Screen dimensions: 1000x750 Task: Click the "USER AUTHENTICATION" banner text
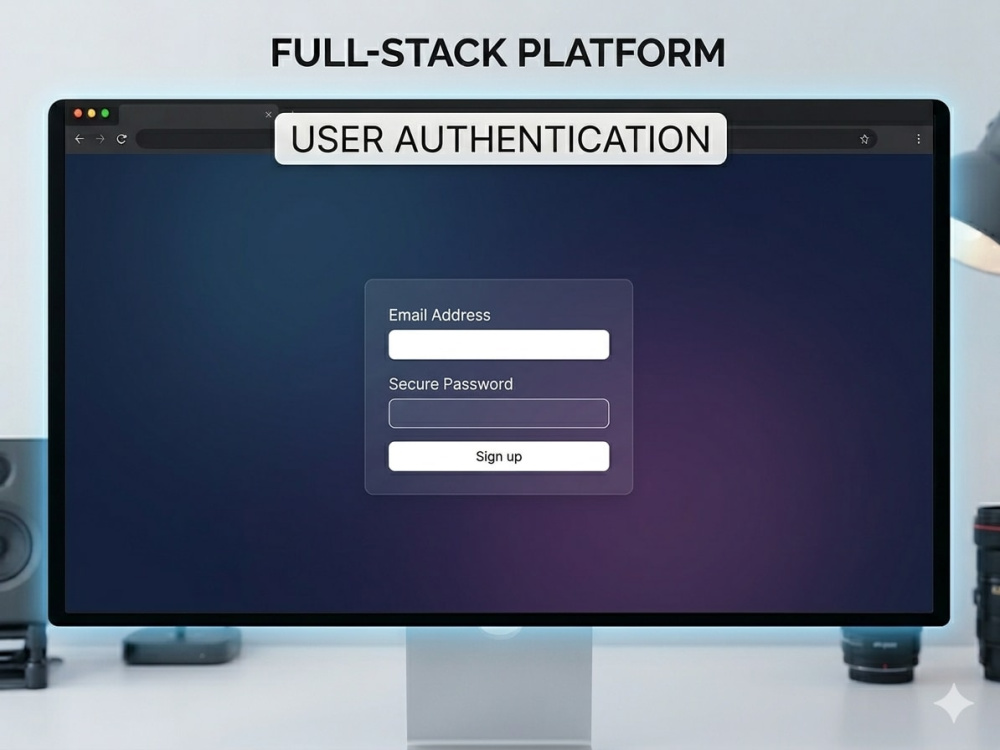click(x=501, y=139)
